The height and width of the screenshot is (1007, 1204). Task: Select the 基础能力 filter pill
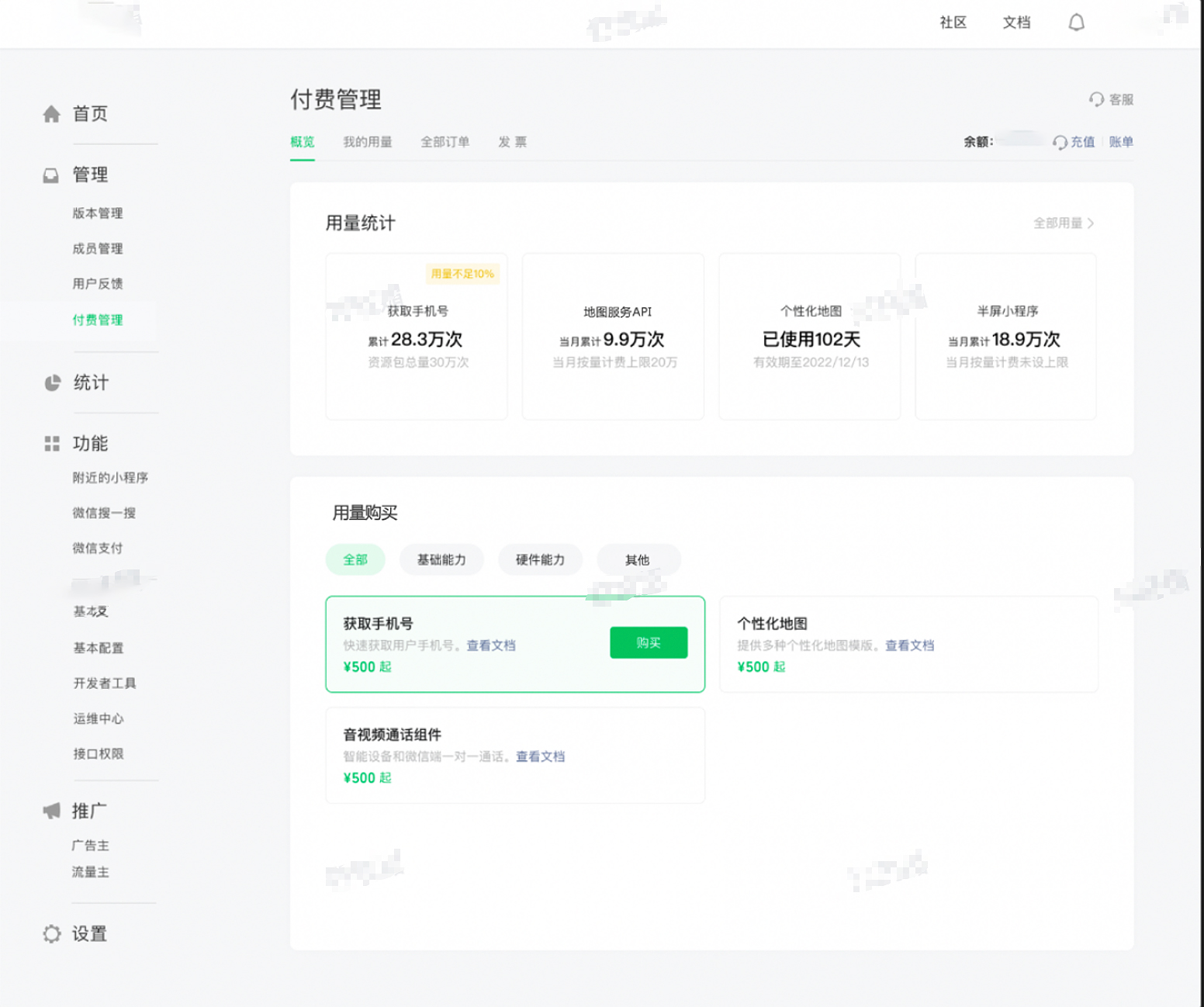point(441,559)
